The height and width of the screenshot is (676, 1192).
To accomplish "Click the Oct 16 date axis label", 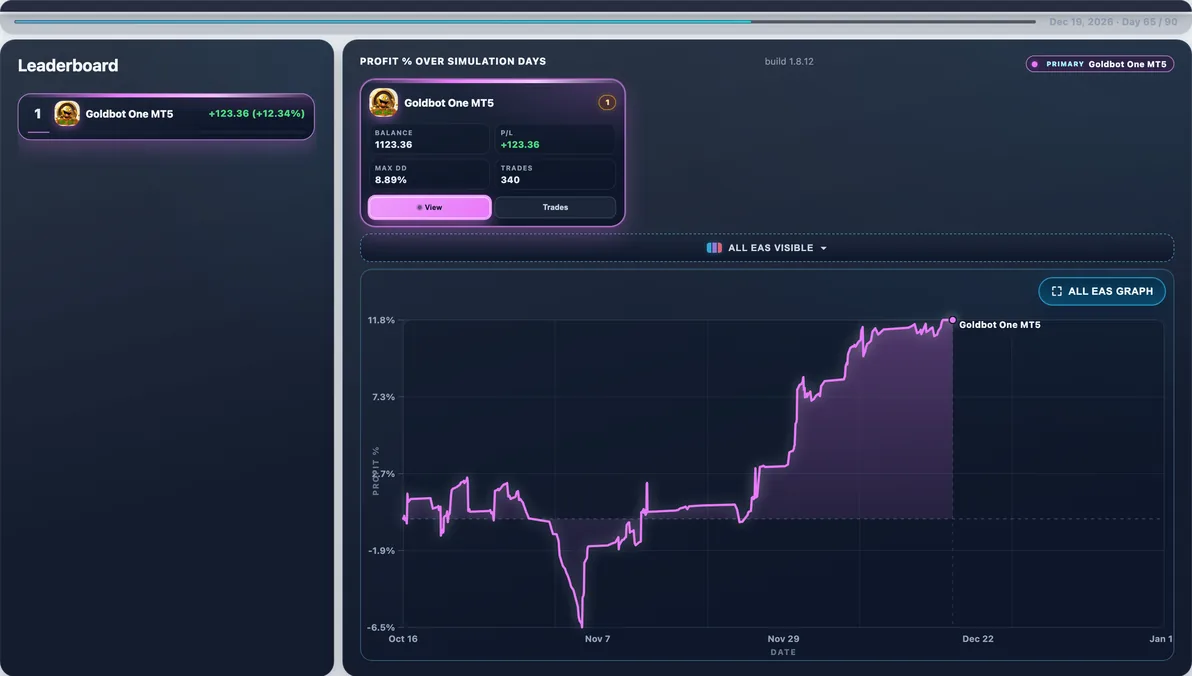I will (x=403, y=639).
